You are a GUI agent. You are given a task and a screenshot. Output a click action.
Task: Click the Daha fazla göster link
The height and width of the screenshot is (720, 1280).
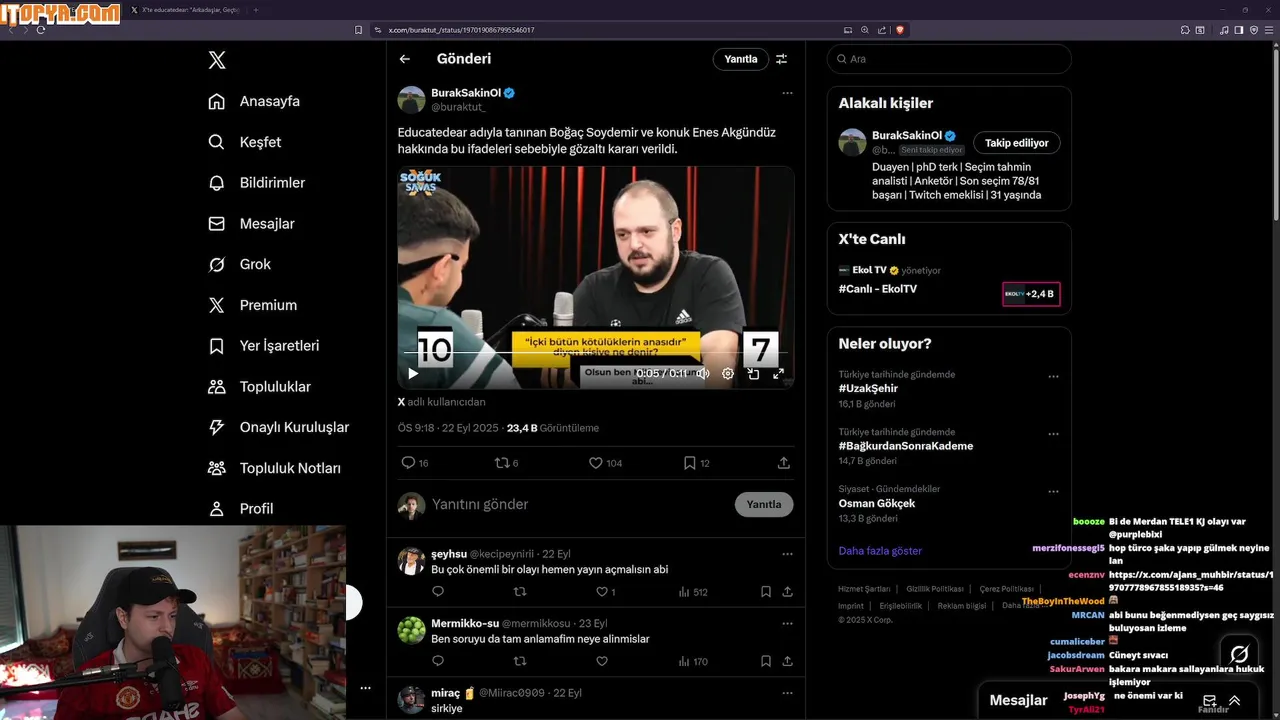(x=880, y=551)
